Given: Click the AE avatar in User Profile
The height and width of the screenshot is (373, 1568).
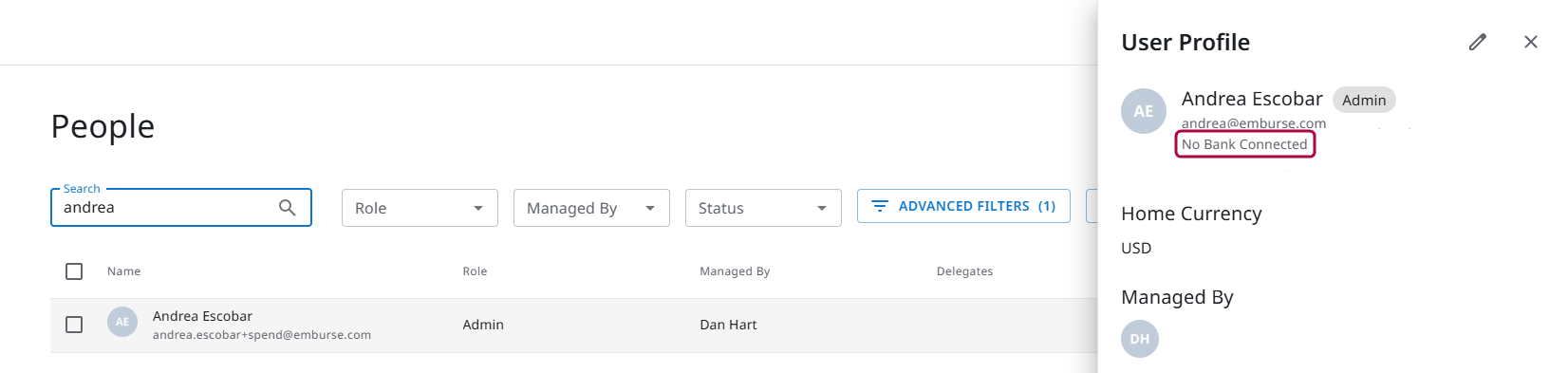Looking at the screenshot, I should click(1144, 111).
